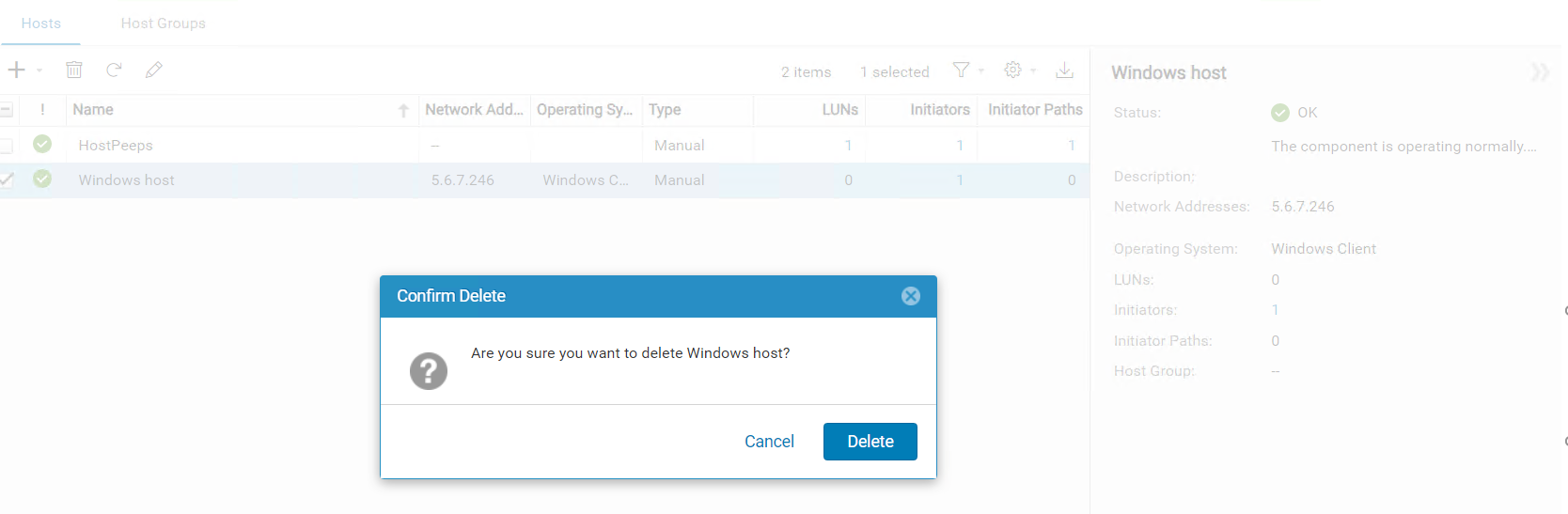The width and height of the screenshot is (1568, 514).
Task: Uncheck the Windows host row checkbox
Action: click(6, 179)
